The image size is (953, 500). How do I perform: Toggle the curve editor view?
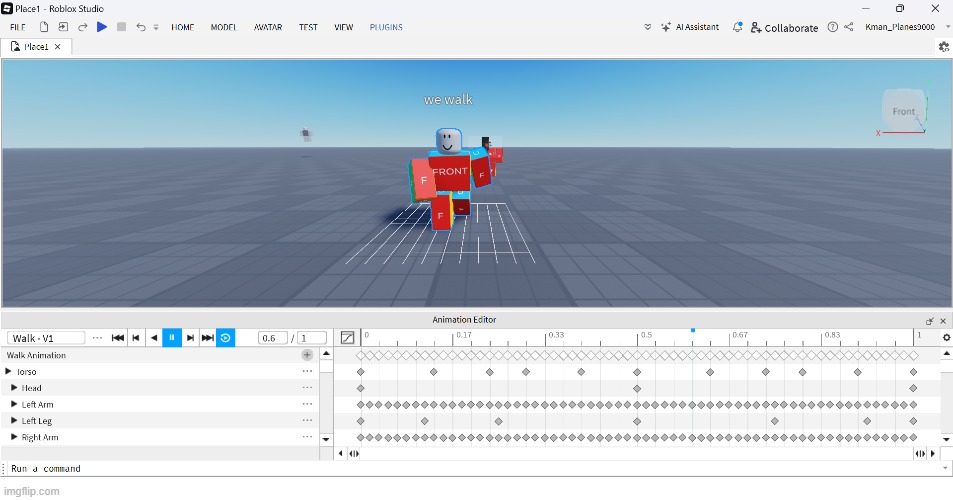pyautogui.click(x=347, y=338)
